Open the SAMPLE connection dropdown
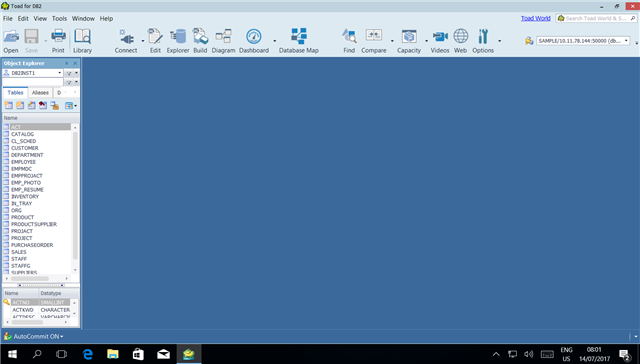The height and width of the screenshot is (364, 640). 626,41
